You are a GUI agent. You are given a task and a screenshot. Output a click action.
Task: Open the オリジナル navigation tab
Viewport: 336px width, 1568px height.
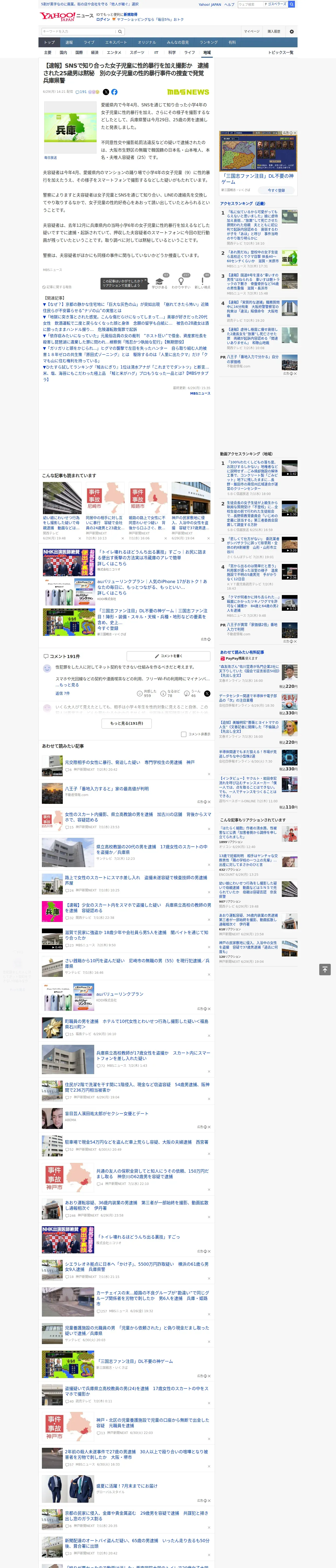(147, 43)
